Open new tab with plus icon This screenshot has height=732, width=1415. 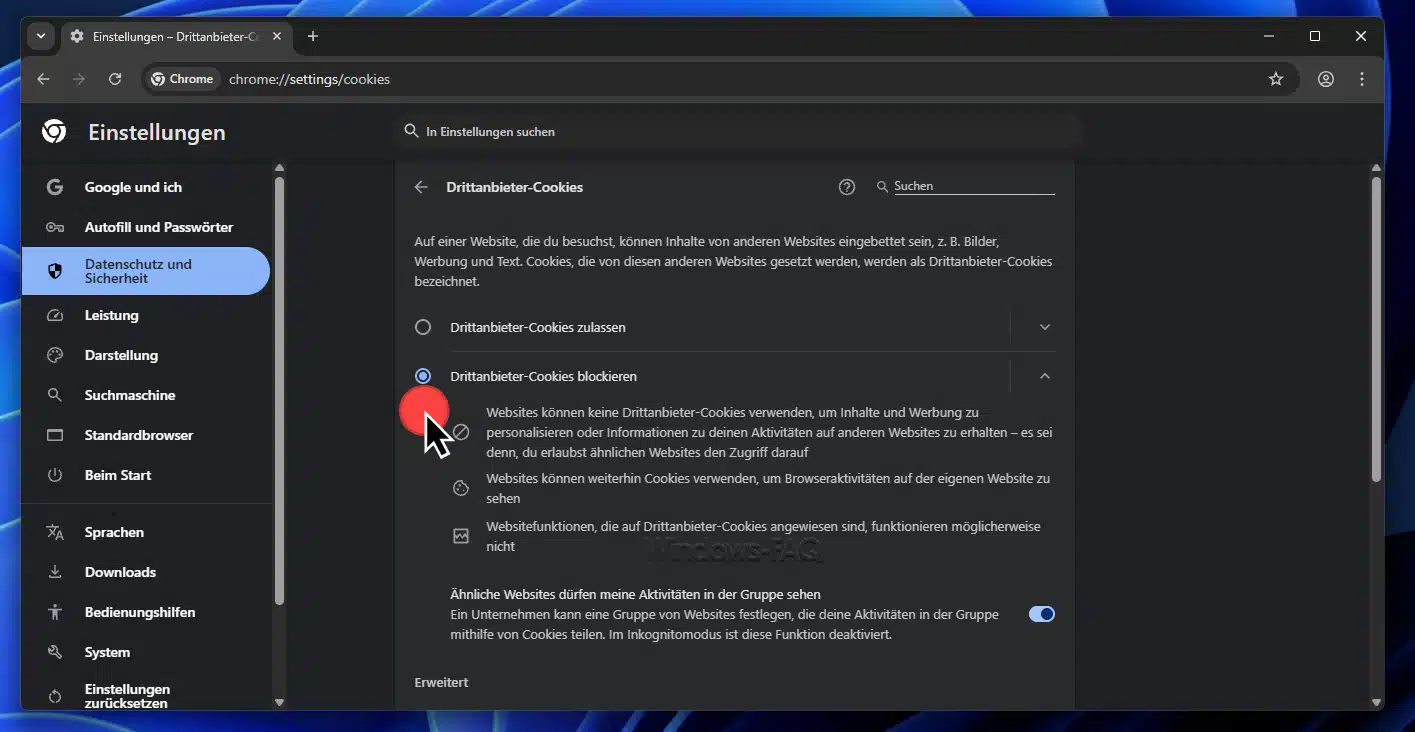[313, 36]
